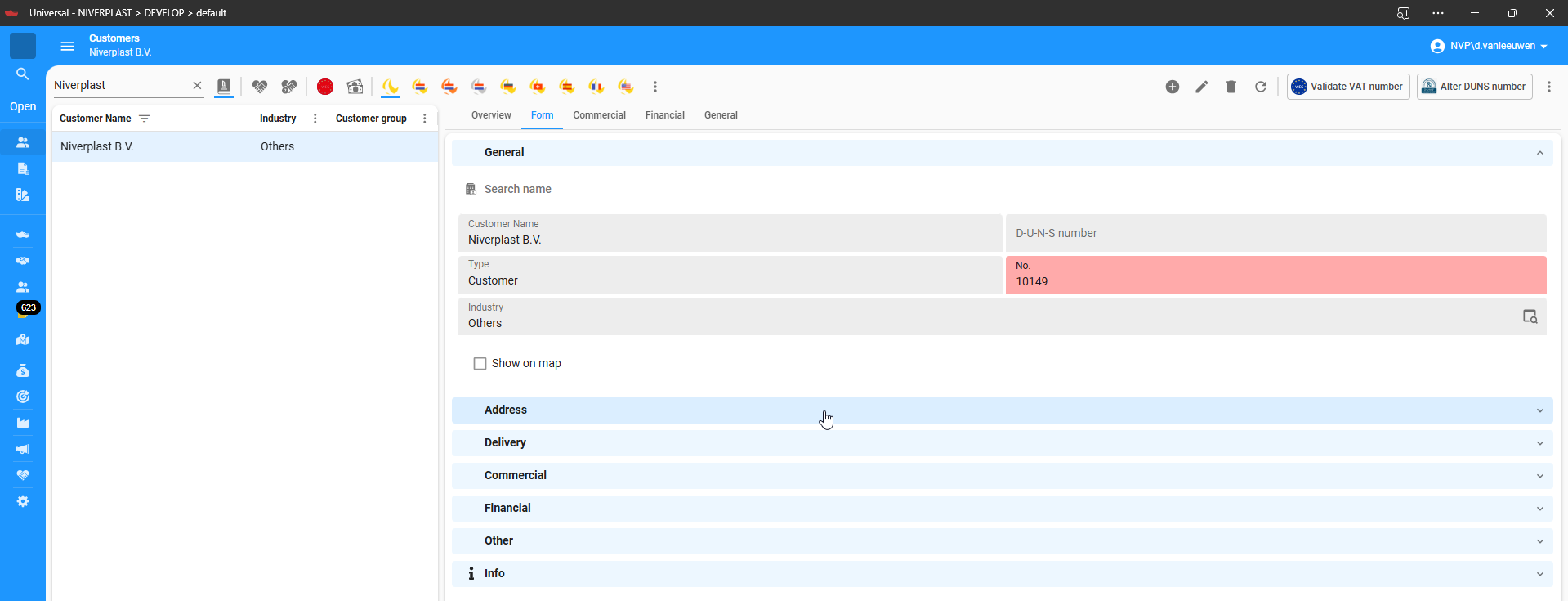Open far-right toolbar overflow menu

pos(1549,87)
